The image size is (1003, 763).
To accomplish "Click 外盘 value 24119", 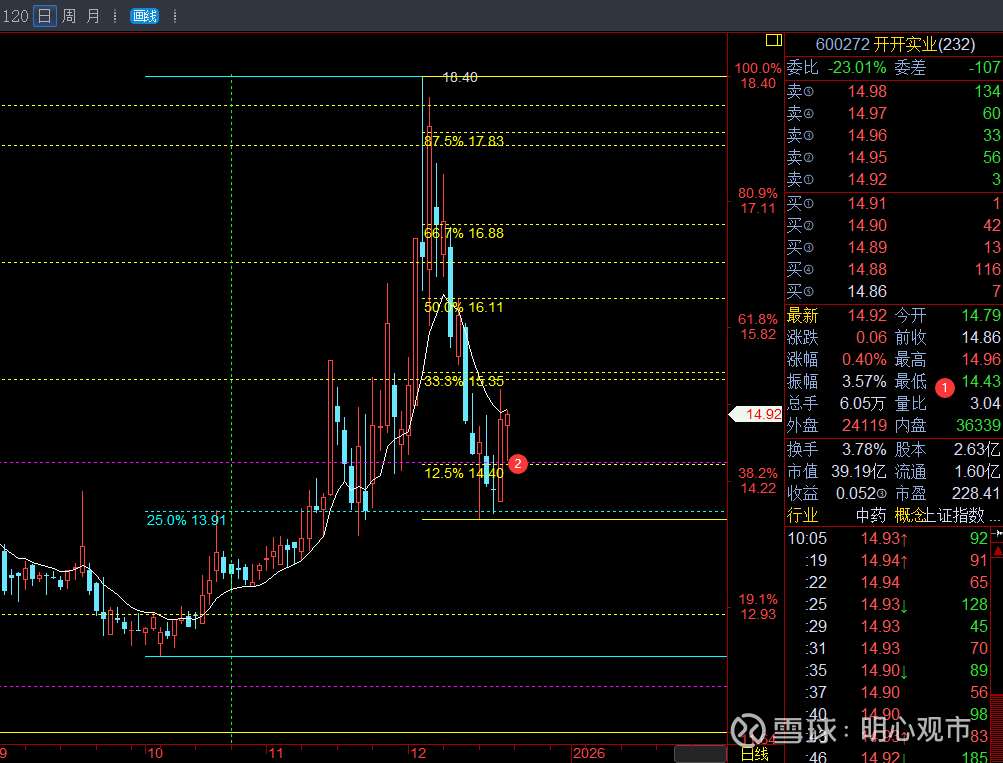I will [x=865, y=425].
